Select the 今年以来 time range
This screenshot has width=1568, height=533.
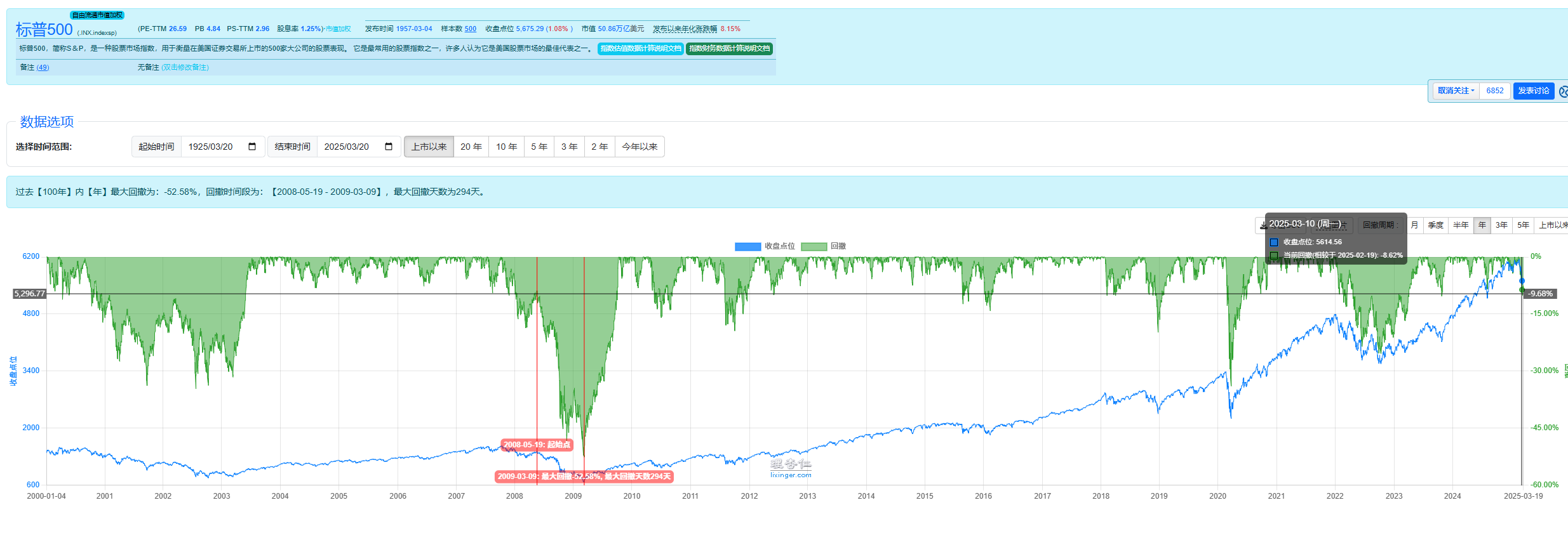point(640,147)
